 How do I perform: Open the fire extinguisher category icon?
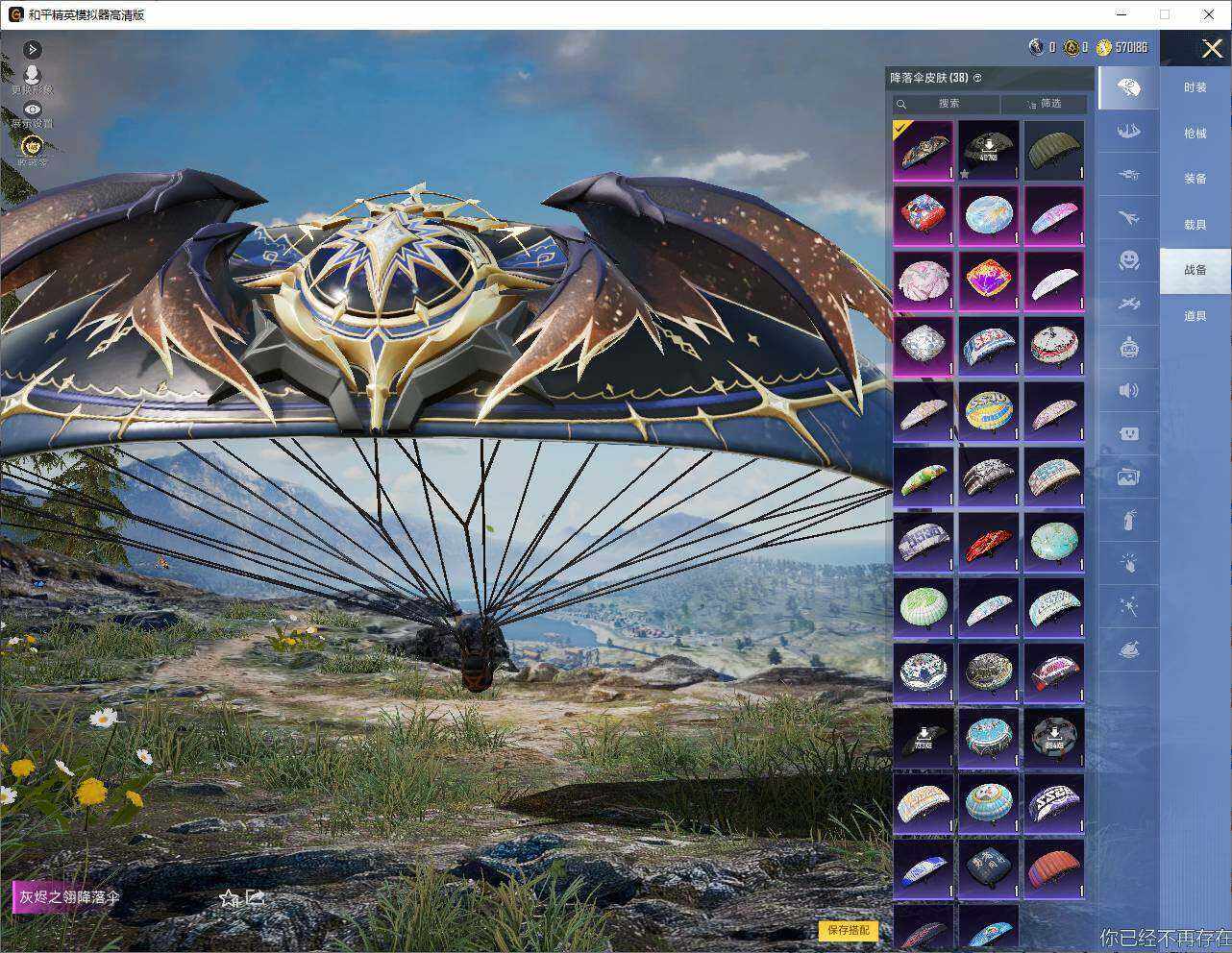click(1128, 520)
